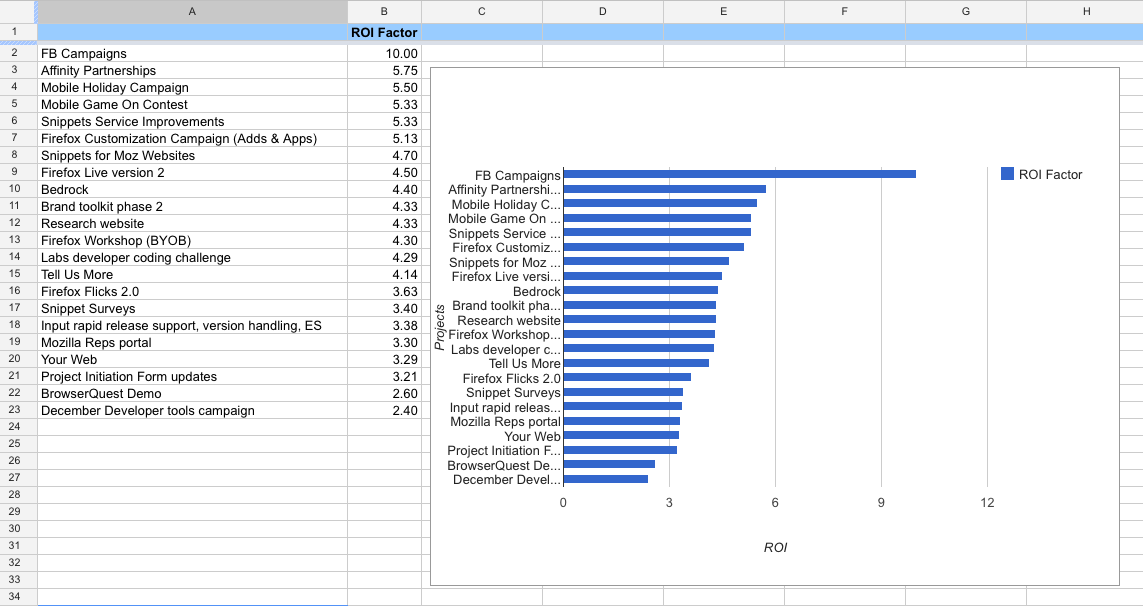This screenshot has height=606, width=1143.
Task: Click the blue ROI Factor legend swatch
Action: click(1007, 174)
